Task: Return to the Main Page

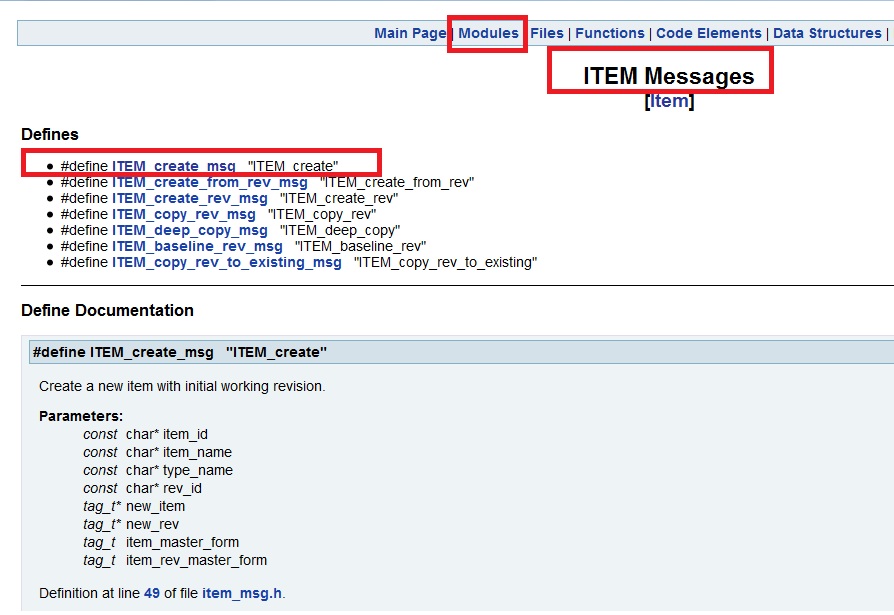Action: point(410,33)
